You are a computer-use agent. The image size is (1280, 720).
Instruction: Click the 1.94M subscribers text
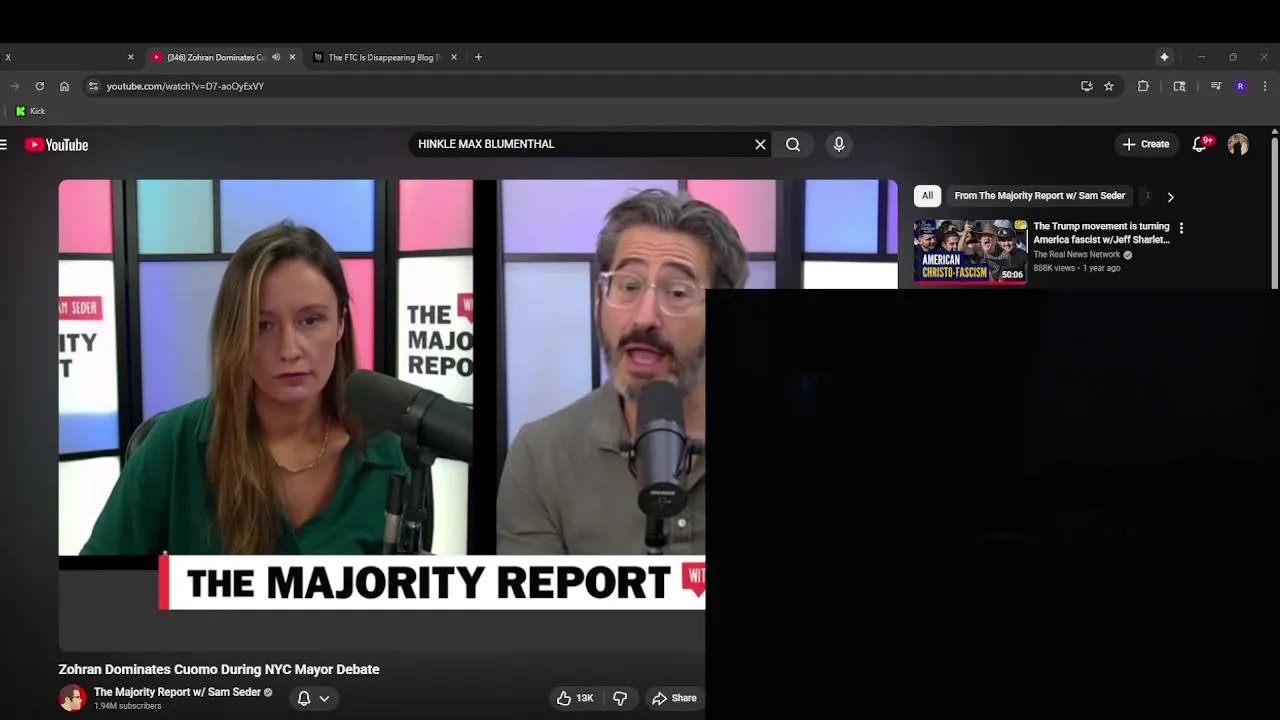(x=127, y=706)
